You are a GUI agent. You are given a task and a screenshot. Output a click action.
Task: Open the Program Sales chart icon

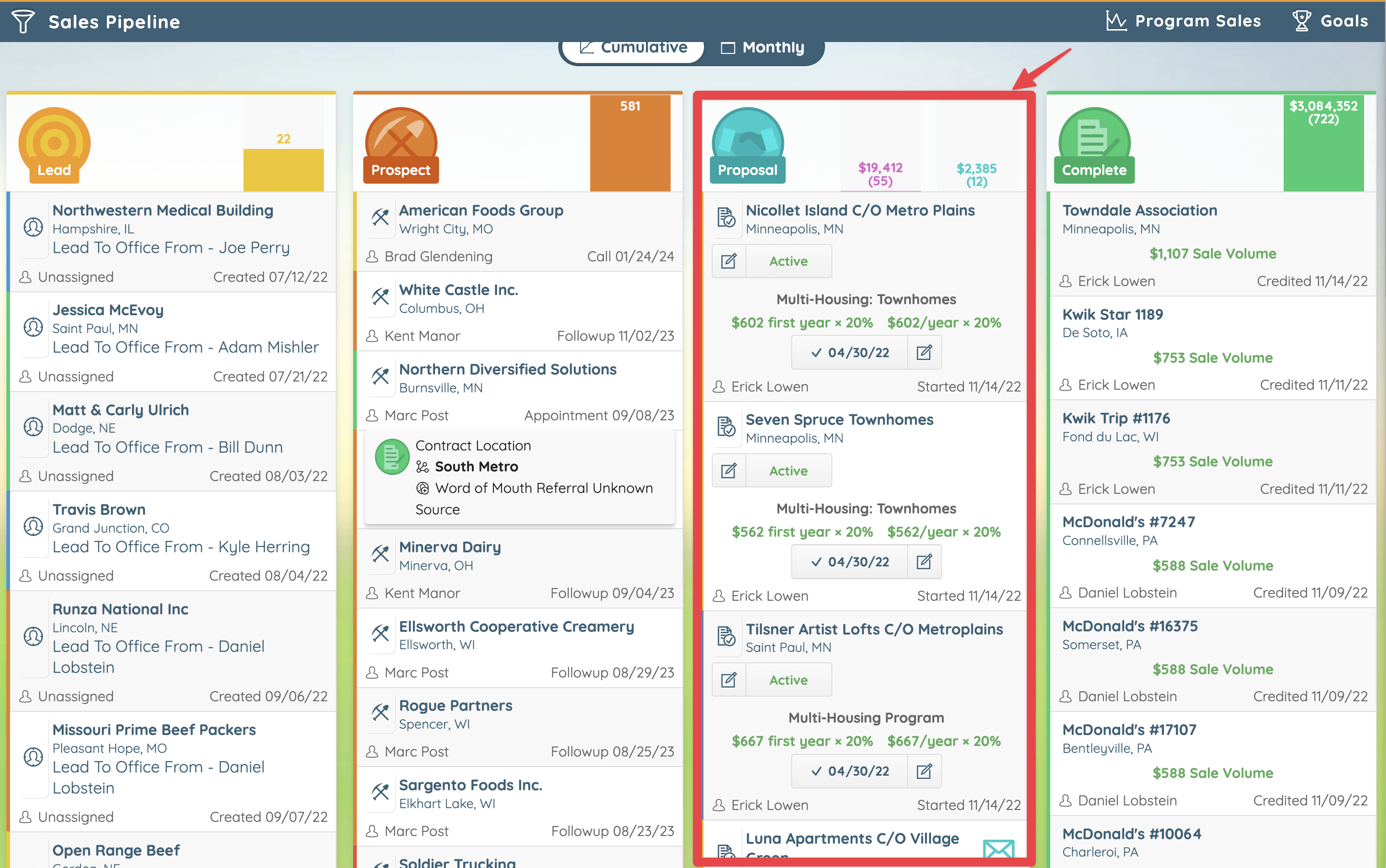pyautogui.click(x=1116, y=21)
